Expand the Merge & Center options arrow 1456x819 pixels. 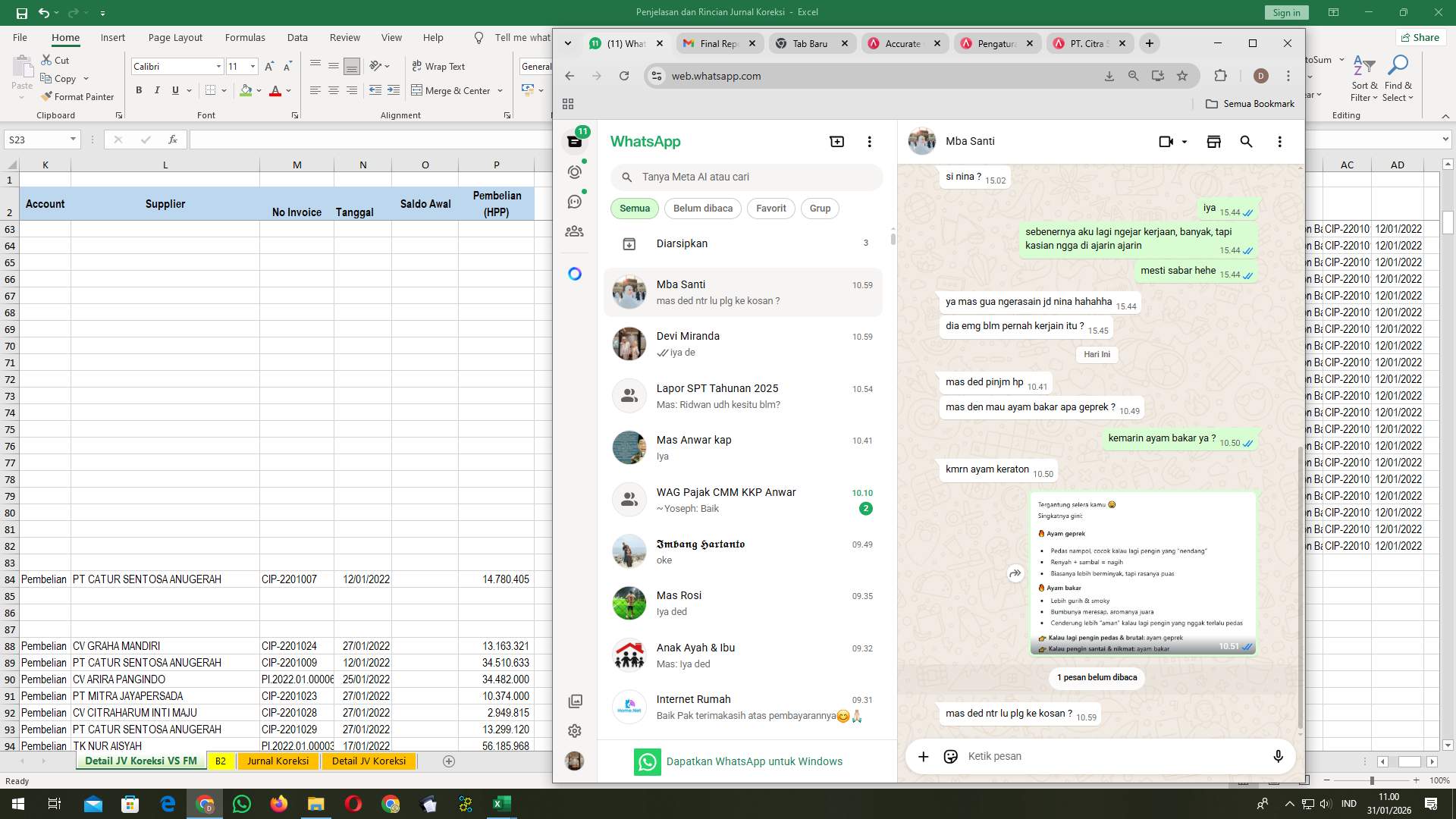tap(500, 90)
